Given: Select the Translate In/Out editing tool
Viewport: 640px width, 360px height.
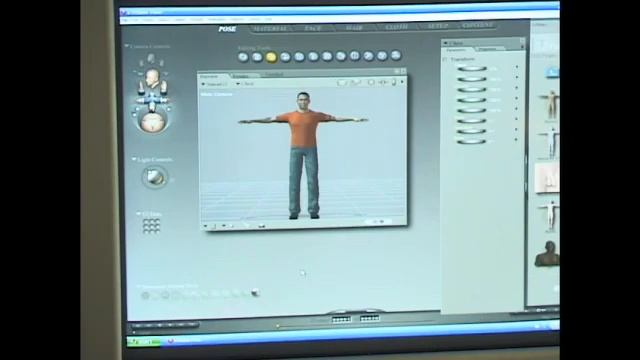Looking at the screenshot, I should pyautogui.click(x=285, y=57).
